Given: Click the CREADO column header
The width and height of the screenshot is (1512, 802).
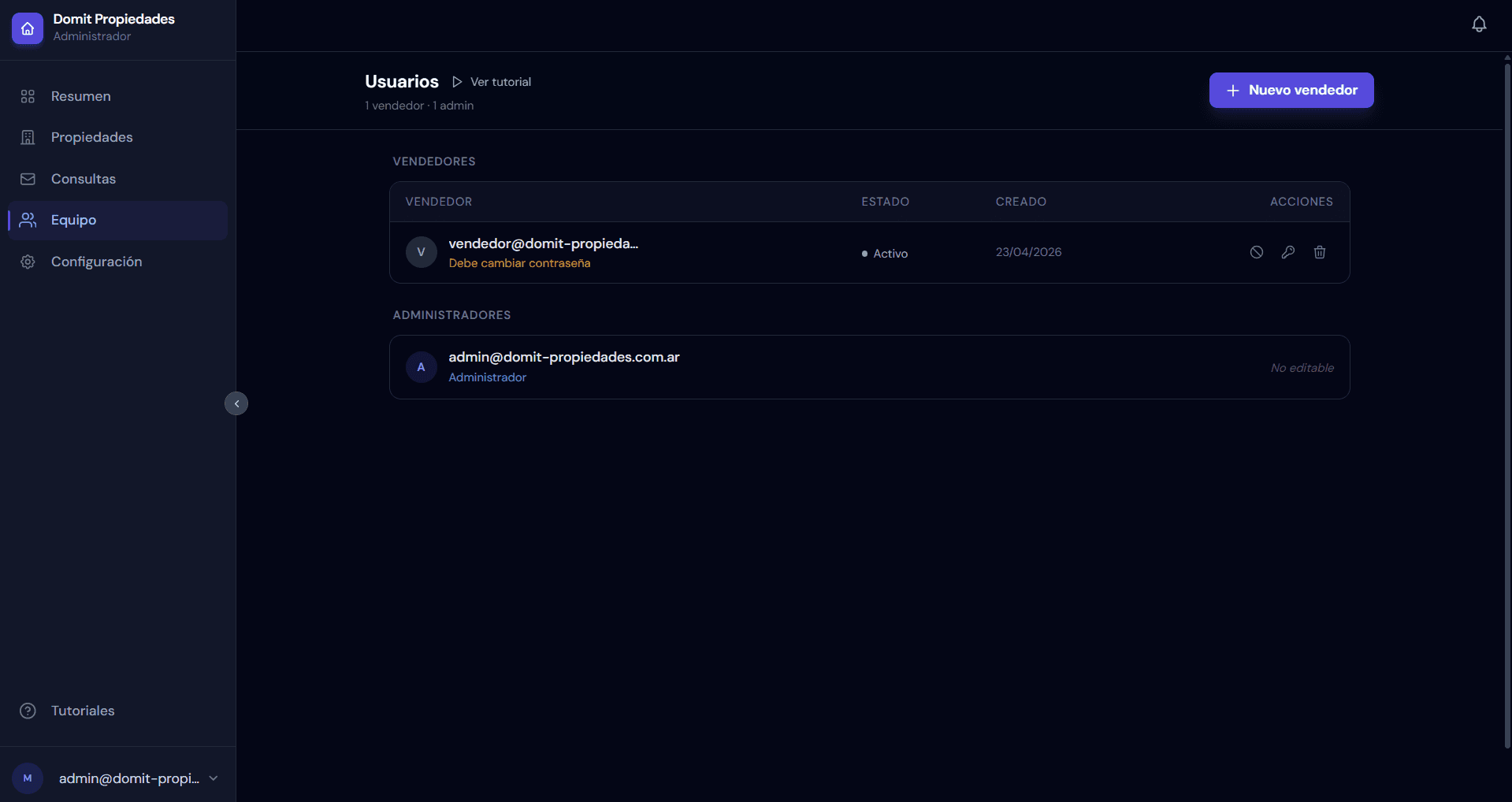Looking at the screenshot, I should point(1020,202).
